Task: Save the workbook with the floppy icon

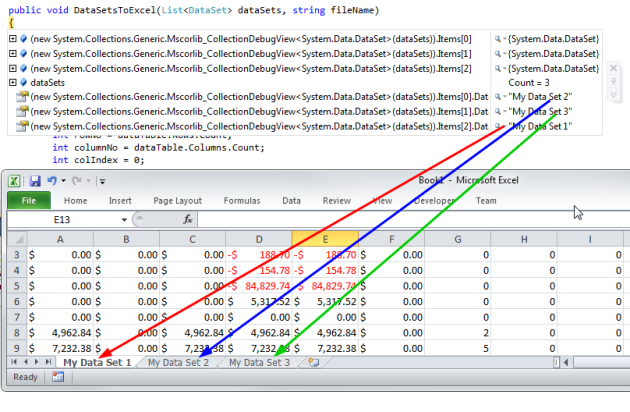Action: [x=35, y=181]
